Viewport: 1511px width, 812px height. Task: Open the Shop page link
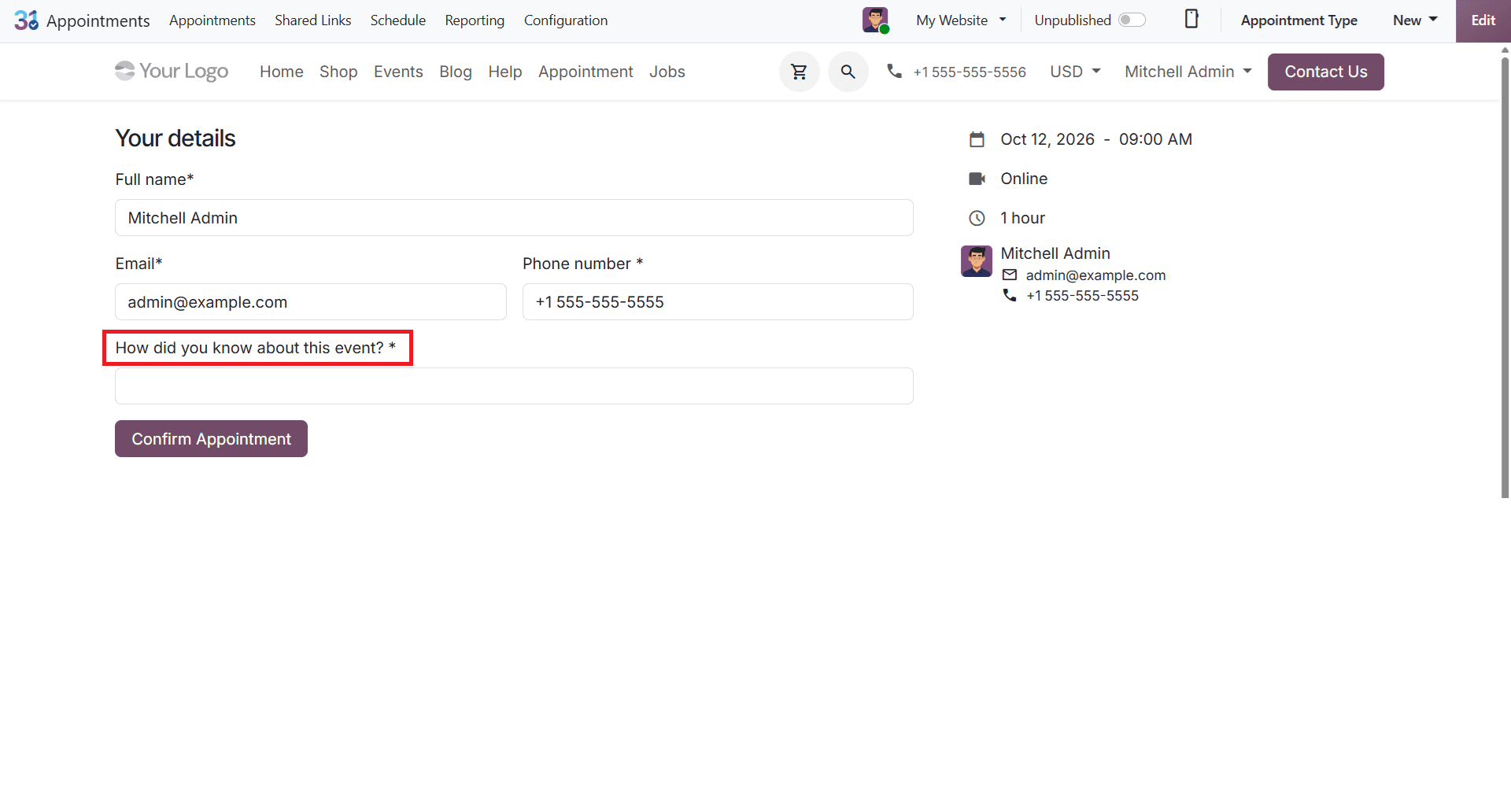pos(338,72)
